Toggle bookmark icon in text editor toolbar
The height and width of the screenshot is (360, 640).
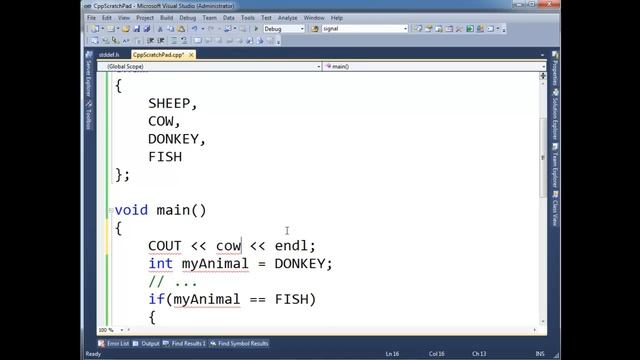(198, 40)
